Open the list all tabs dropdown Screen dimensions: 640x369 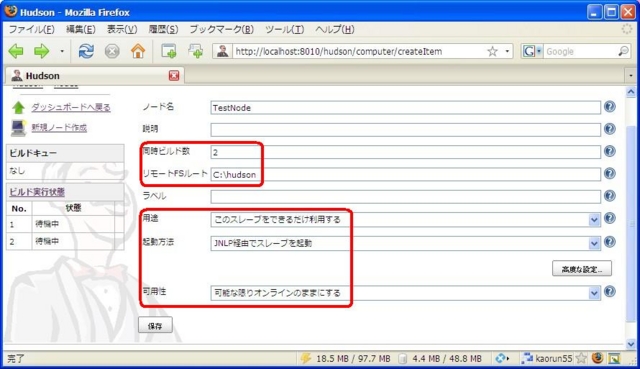631,76
